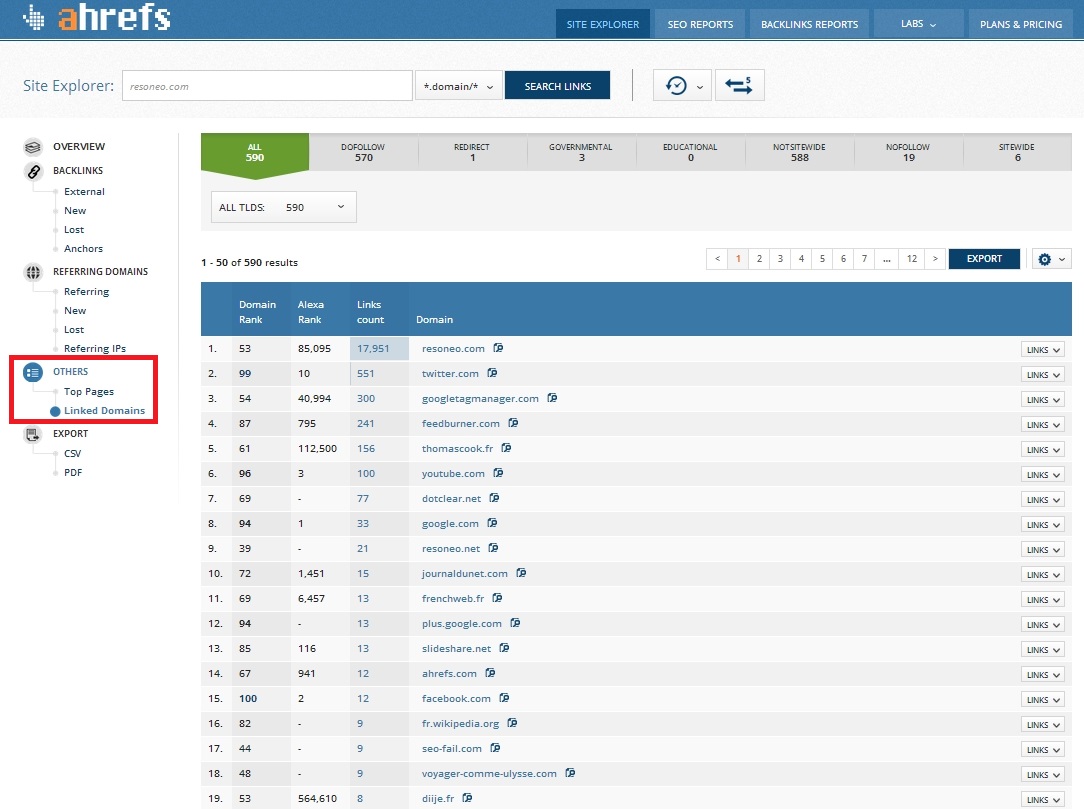Select the Governmental 3 filter tab
The height and width of the screenshot is (809, 1084).
pyautogui.click(x=581, y=152)
